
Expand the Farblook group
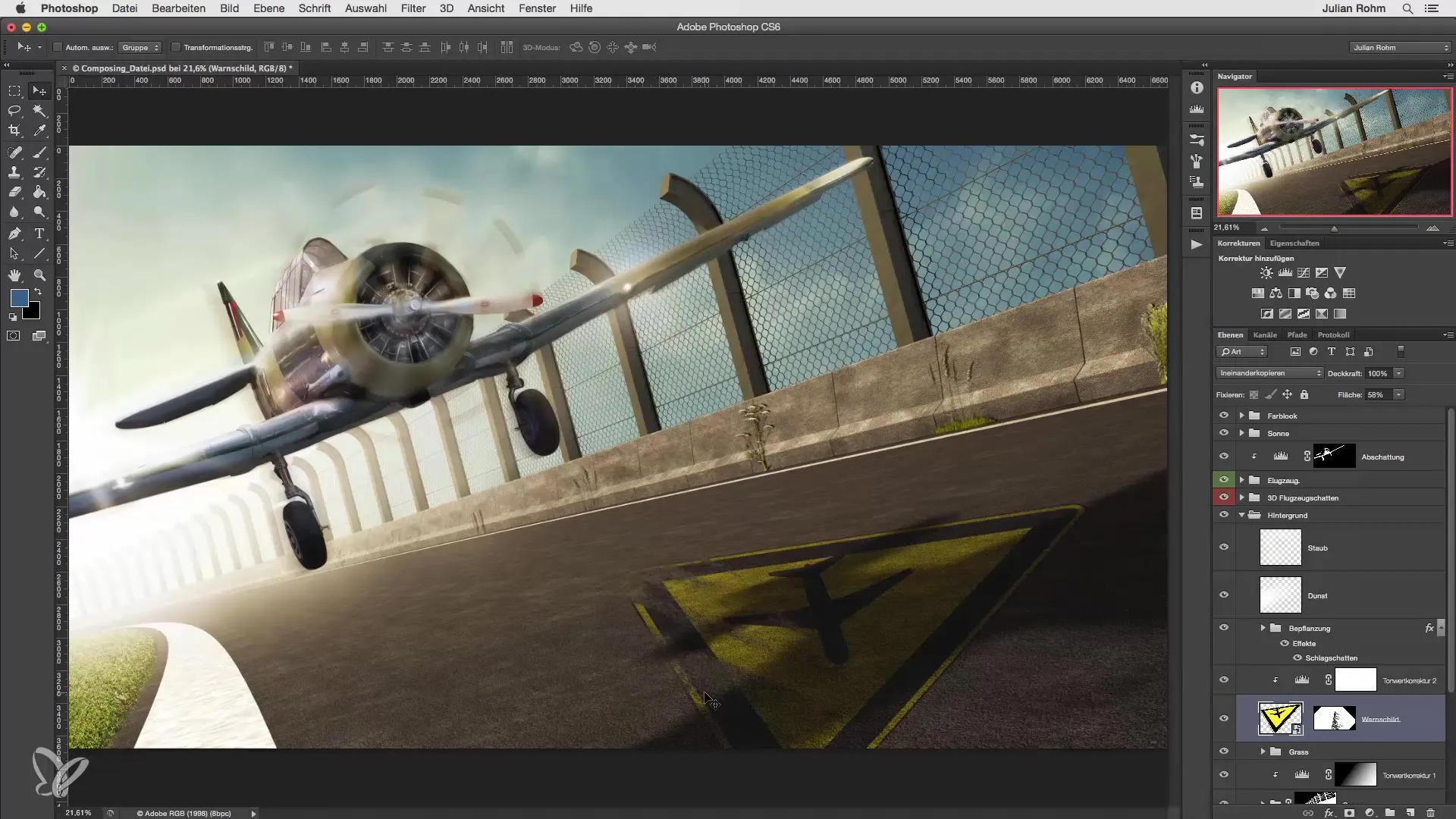tap(1241, 416)
